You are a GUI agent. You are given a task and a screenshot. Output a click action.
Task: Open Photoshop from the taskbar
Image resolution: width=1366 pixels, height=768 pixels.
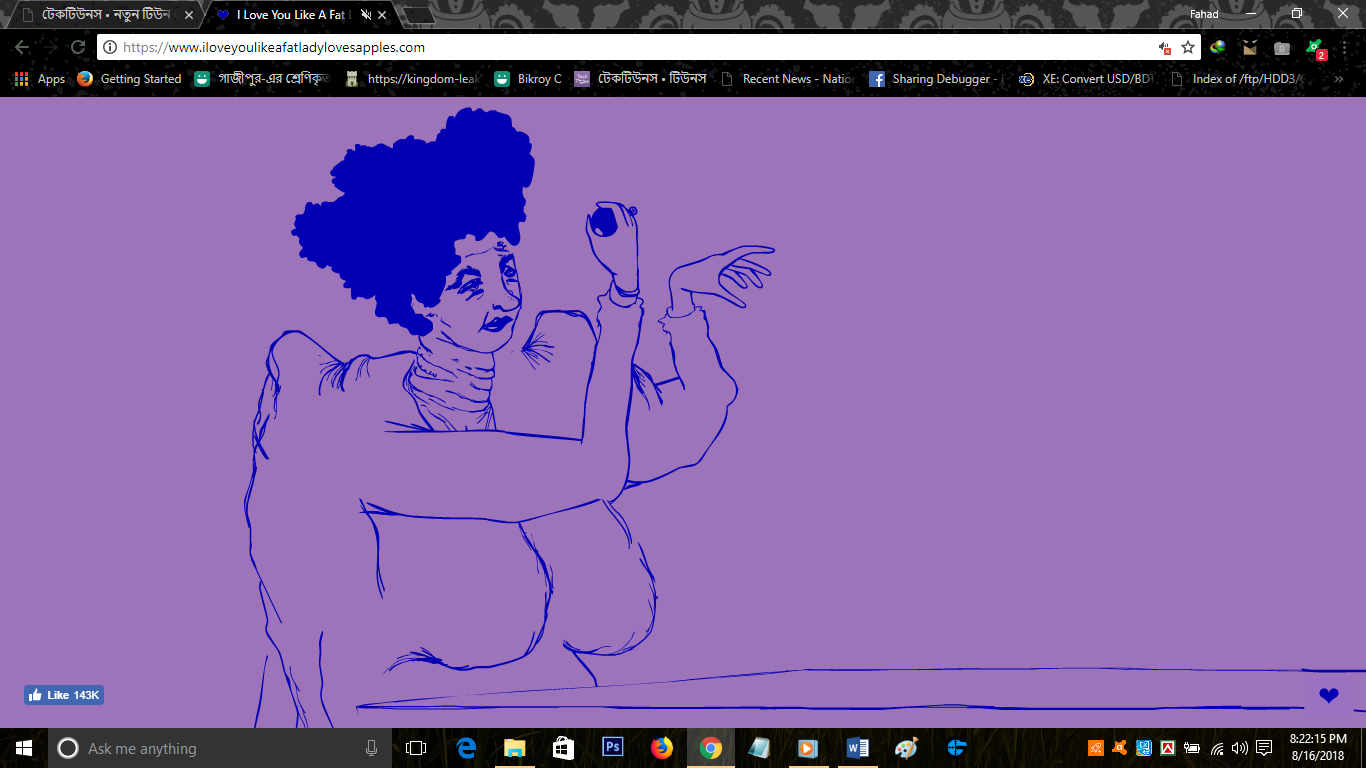(613, 748)
